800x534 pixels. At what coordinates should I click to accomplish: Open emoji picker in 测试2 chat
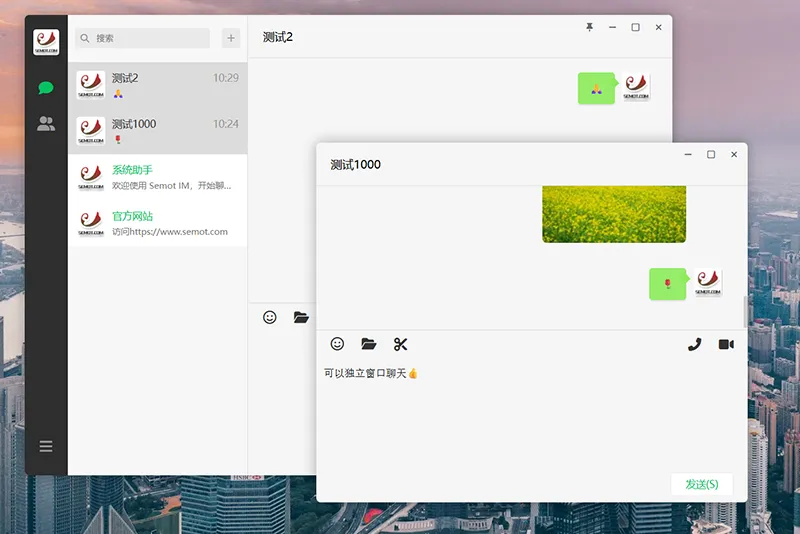[270, 317]
